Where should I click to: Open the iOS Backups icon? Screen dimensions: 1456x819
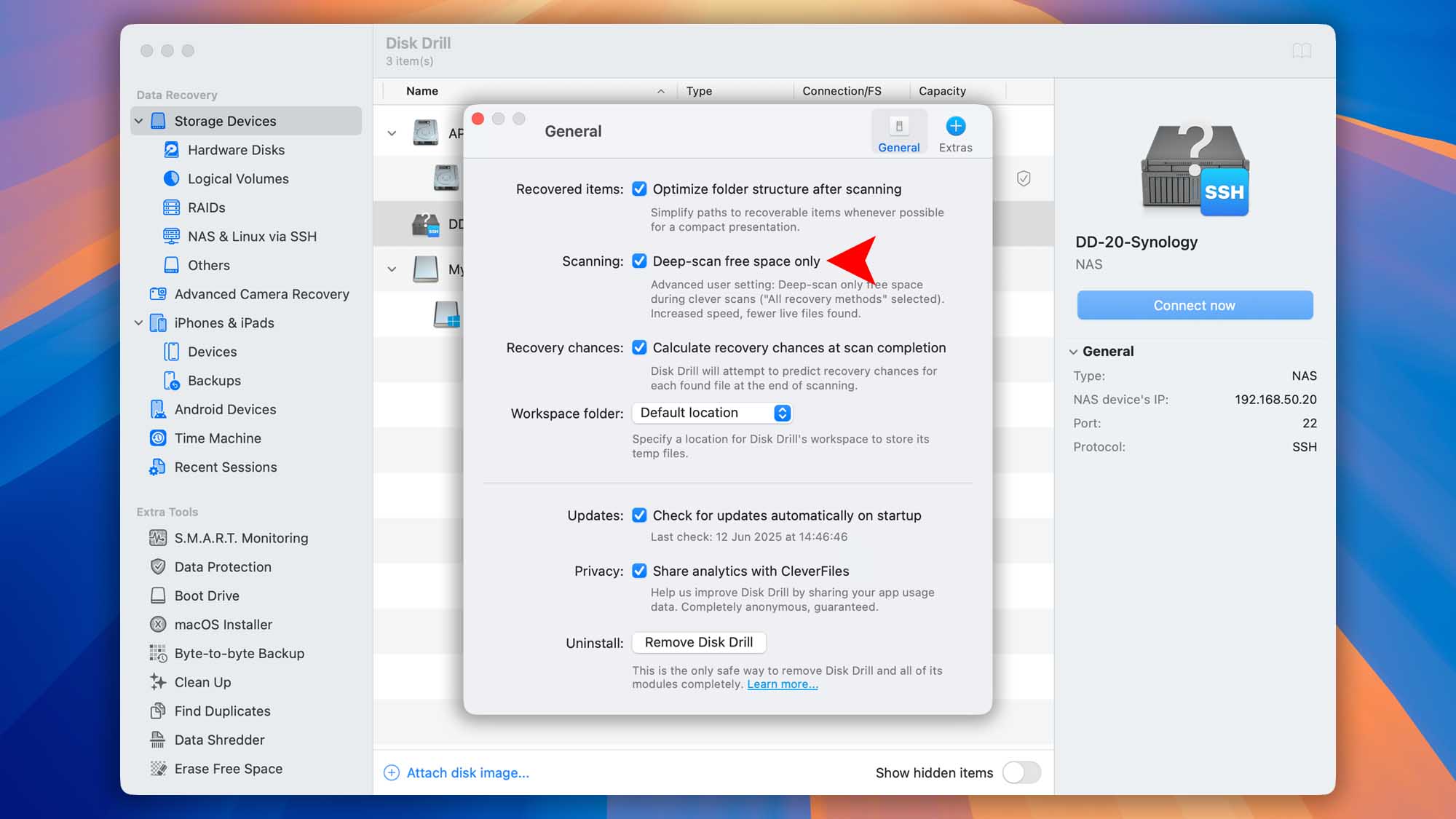171,381
